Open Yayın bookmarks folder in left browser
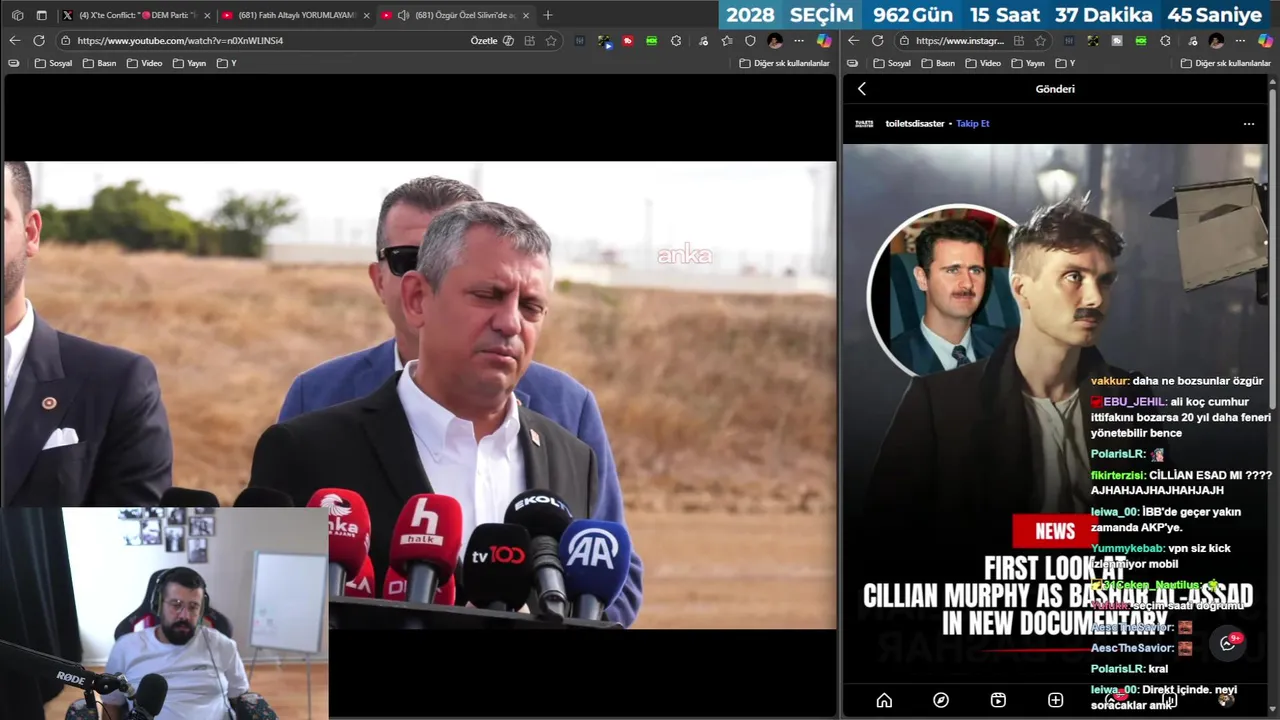This screenshot has height=720, width=1280. [189, 63]
